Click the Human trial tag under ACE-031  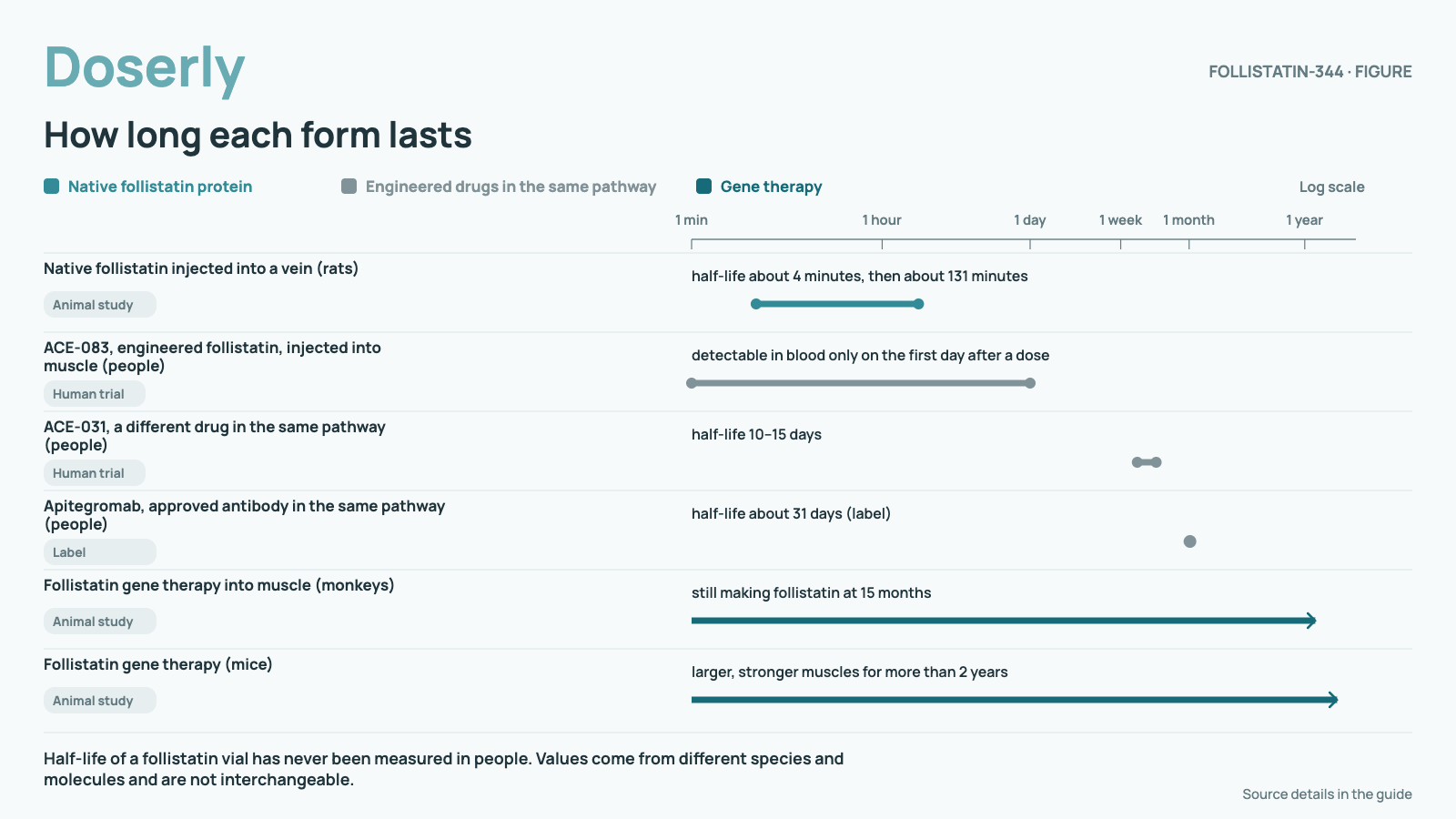click(95, 473)
